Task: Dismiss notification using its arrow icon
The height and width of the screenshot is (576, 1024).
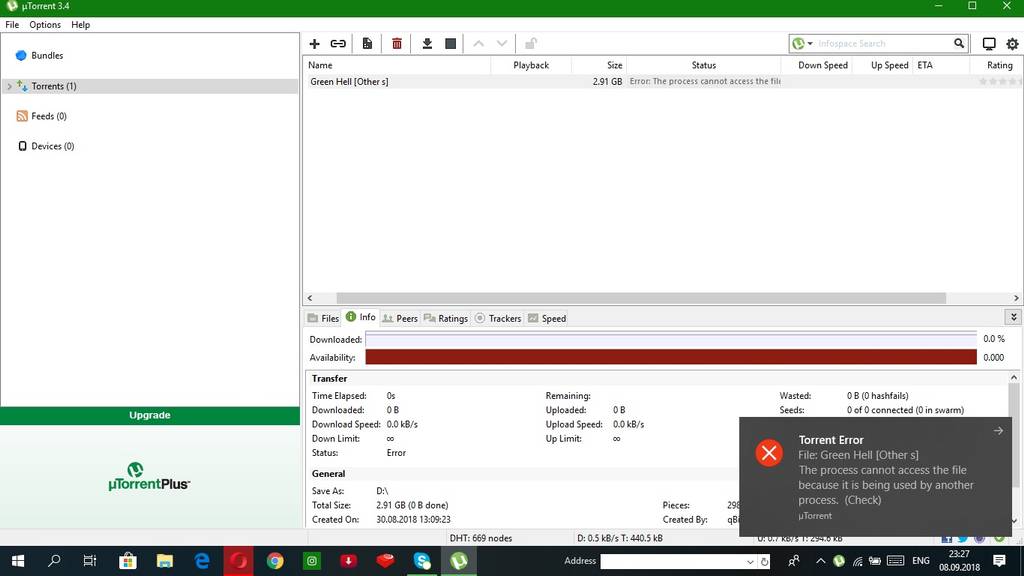Action: pos(998,430)
